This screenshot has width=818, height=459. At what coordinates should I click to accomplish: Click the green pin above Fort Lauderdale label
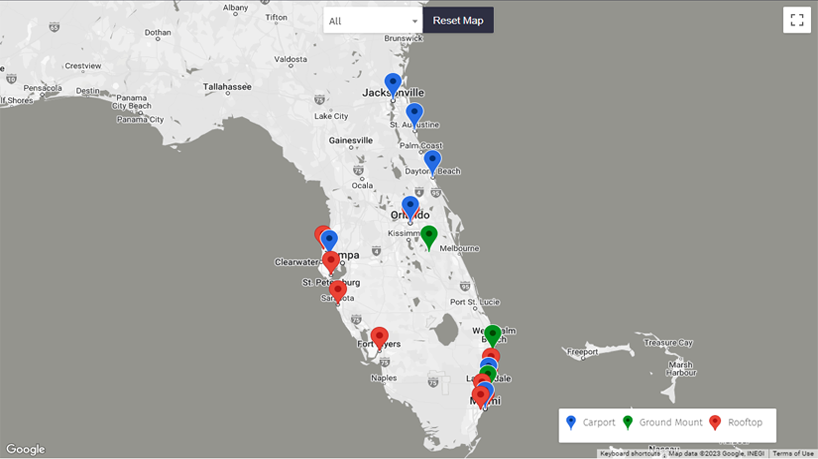click(x=488, y=373)
